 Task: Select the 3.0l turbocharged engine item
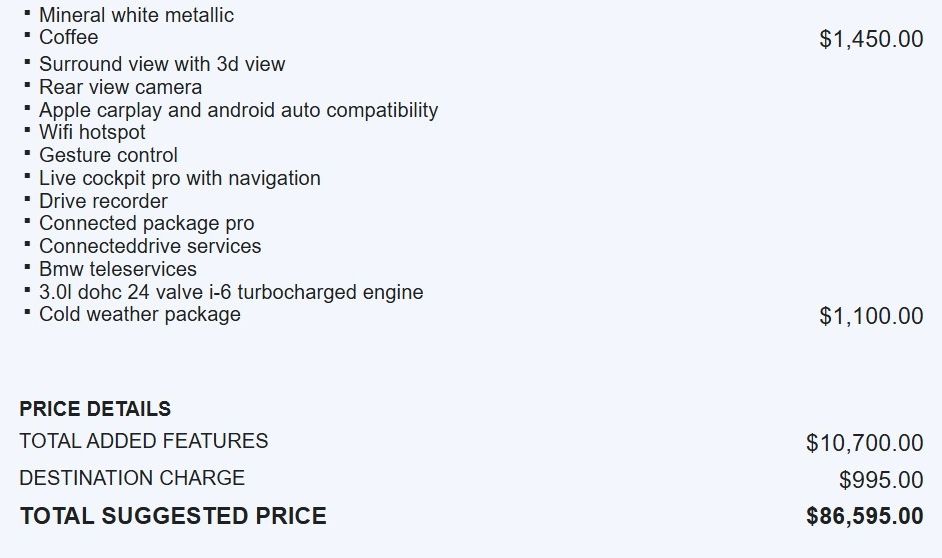pos(231,292)
